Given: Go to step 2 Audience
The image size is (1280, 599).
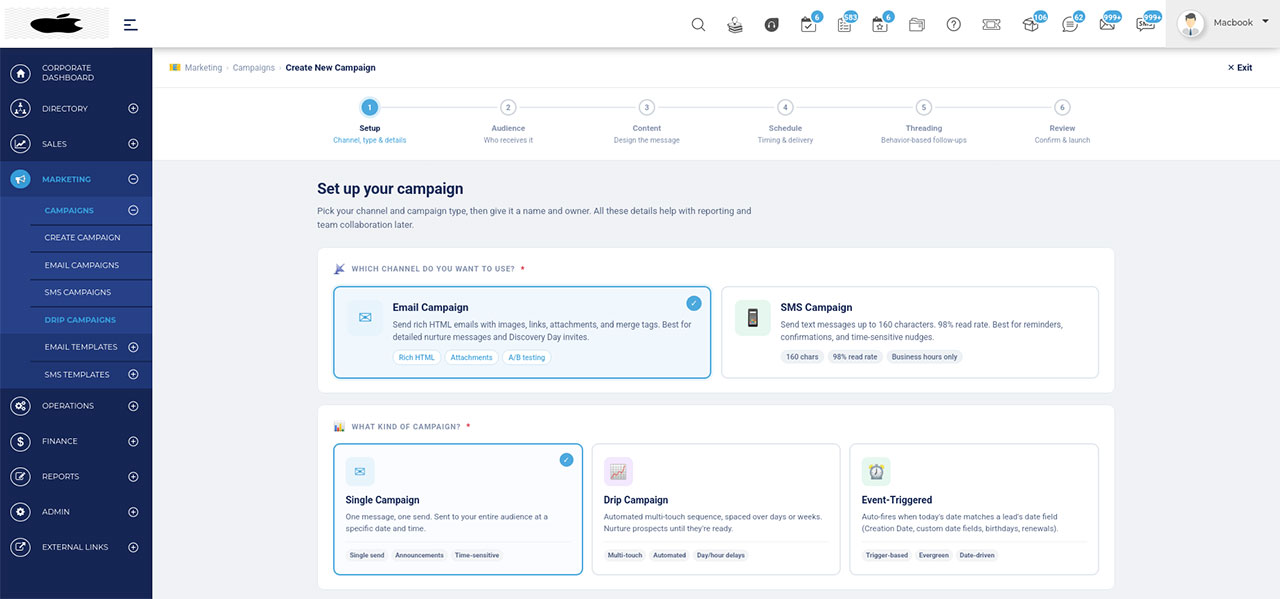Looking at the screenshot, I should (x=508, y=107).
